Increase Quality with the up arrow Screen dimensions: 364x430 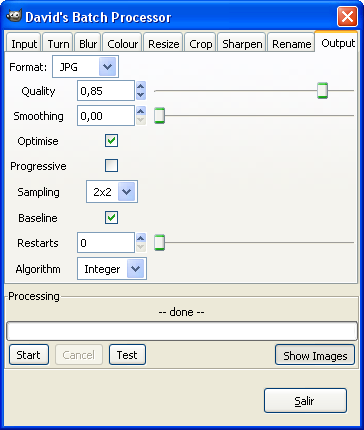(141, 86)
